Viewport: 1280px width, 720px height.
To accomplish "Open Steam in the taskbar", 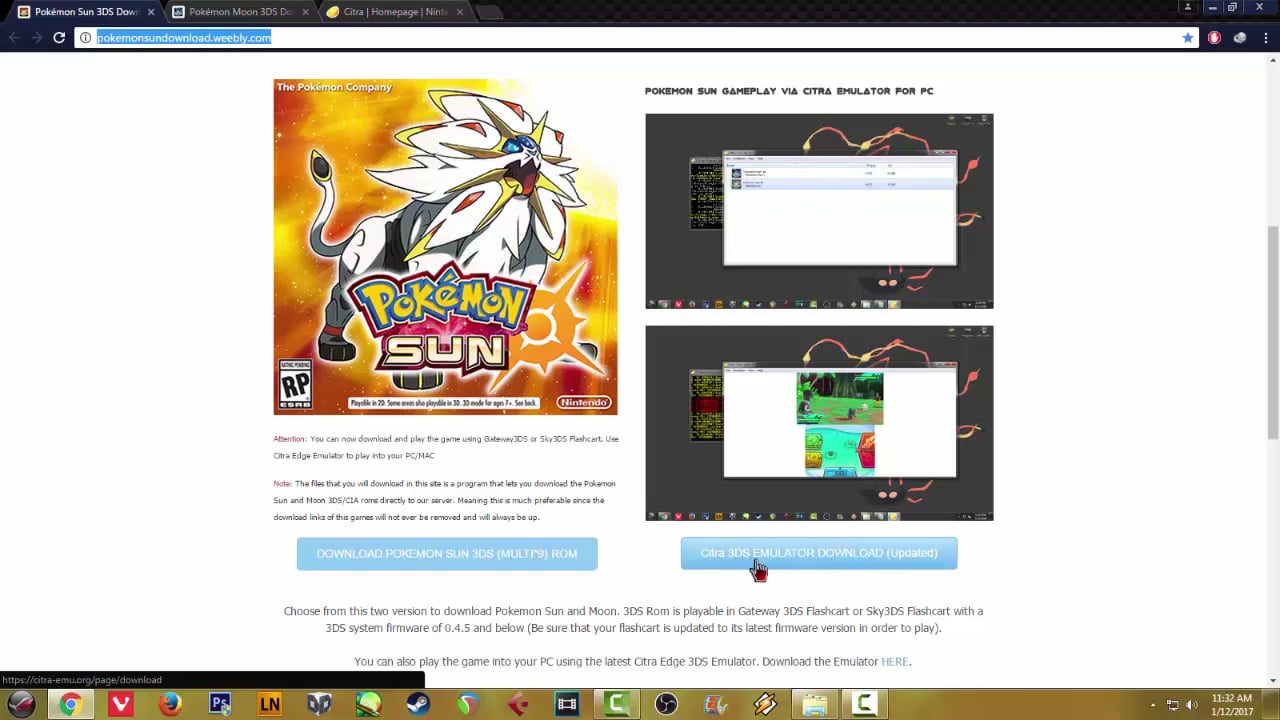I will pyautogui.click(x=418, y=704).
